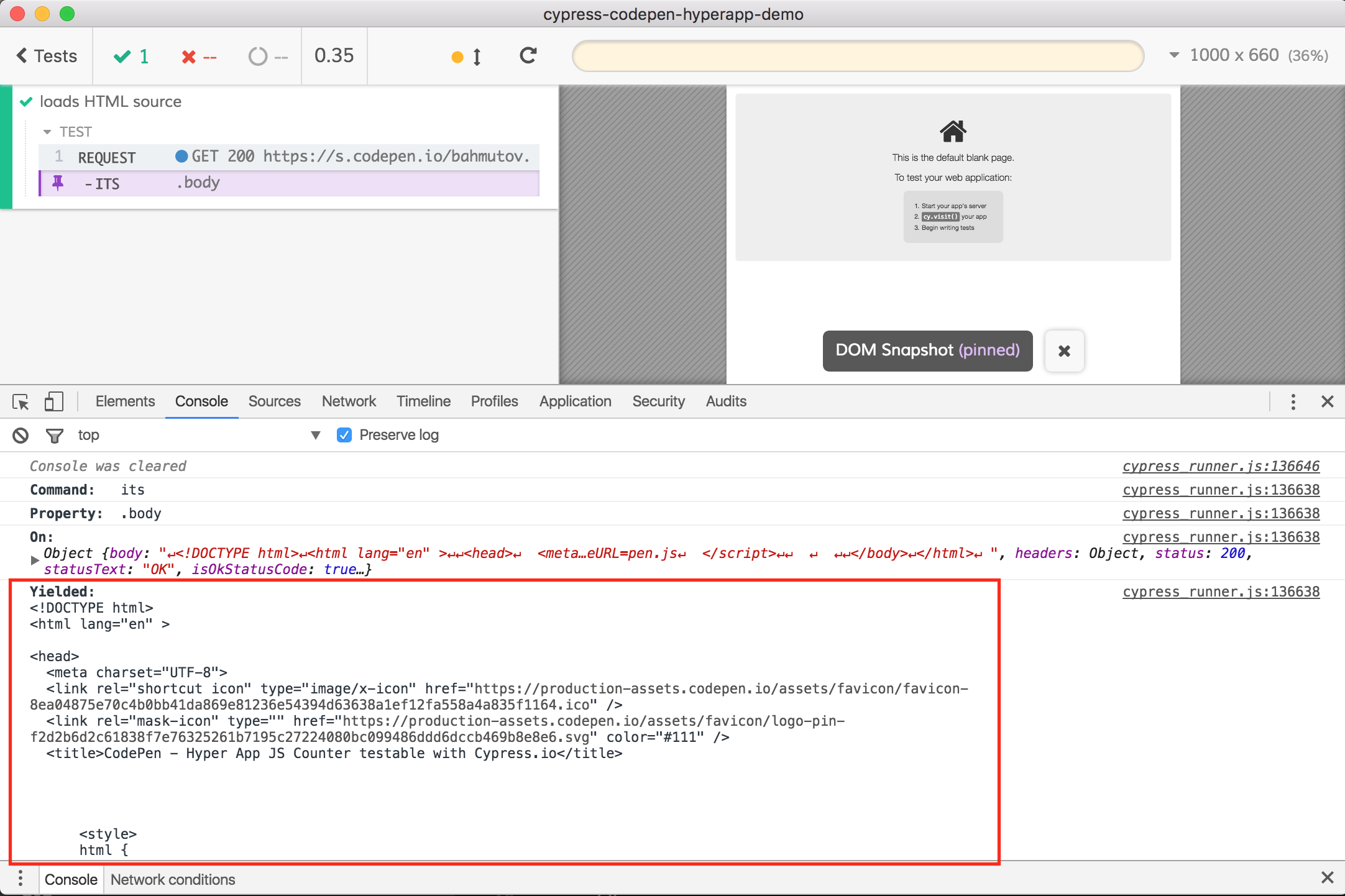Close the pinned DOM Snapshot
Screen dimensions: 1345x896
coord(1064,351)
